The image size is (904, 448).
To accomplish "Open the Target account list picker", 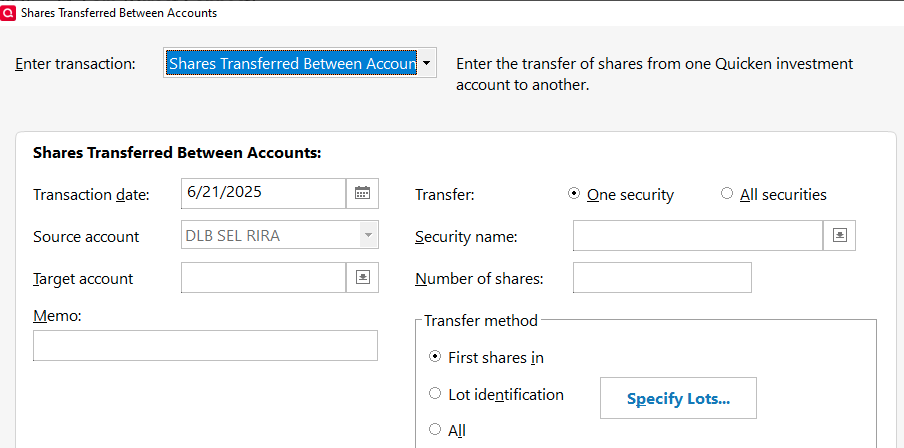I will coord(362,277).
